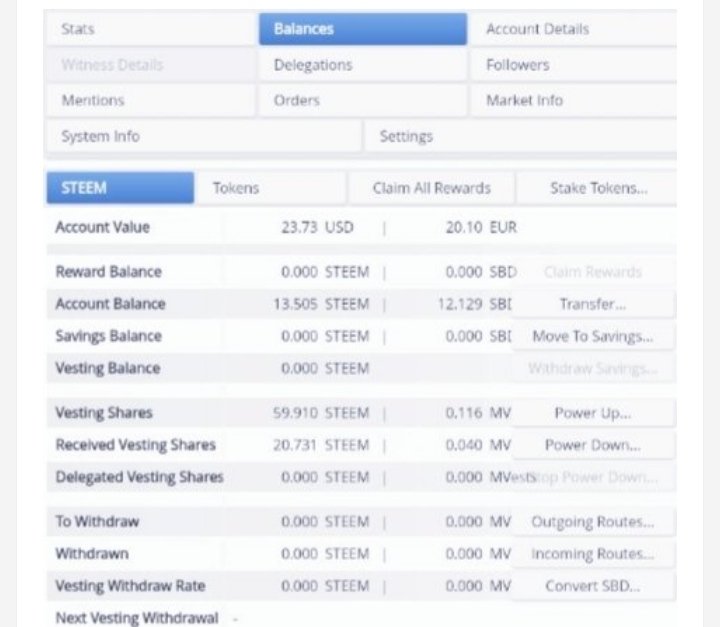Open the Account Details tab

574,29
